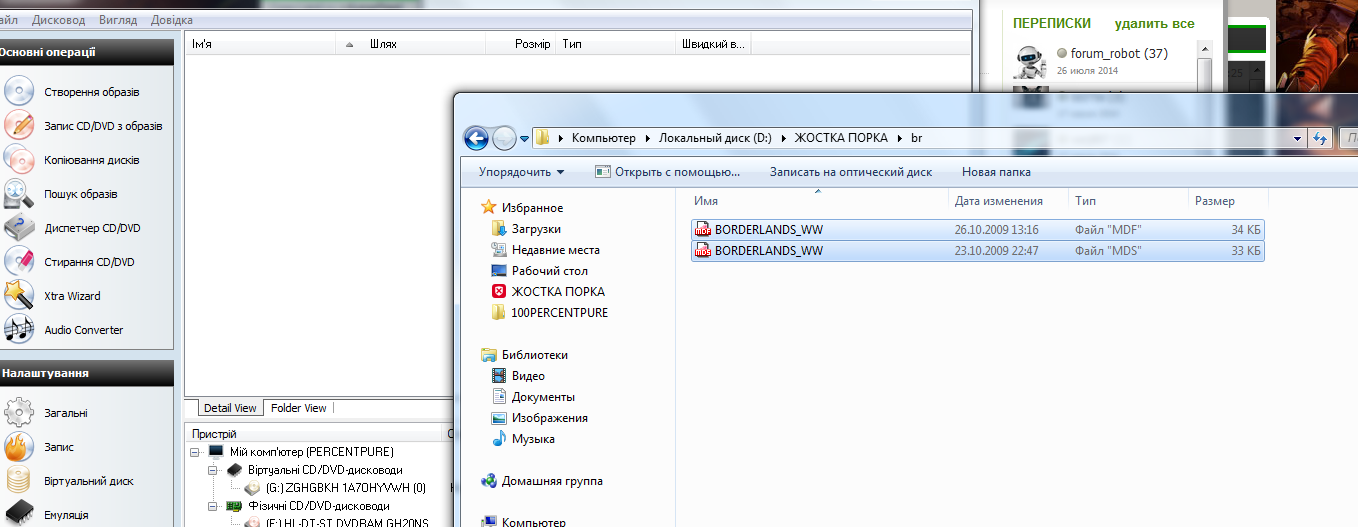This screenshot has height=527, width=1358.
Task: Select Запис CD/DVD з образів icon
Action: (20, 126)
